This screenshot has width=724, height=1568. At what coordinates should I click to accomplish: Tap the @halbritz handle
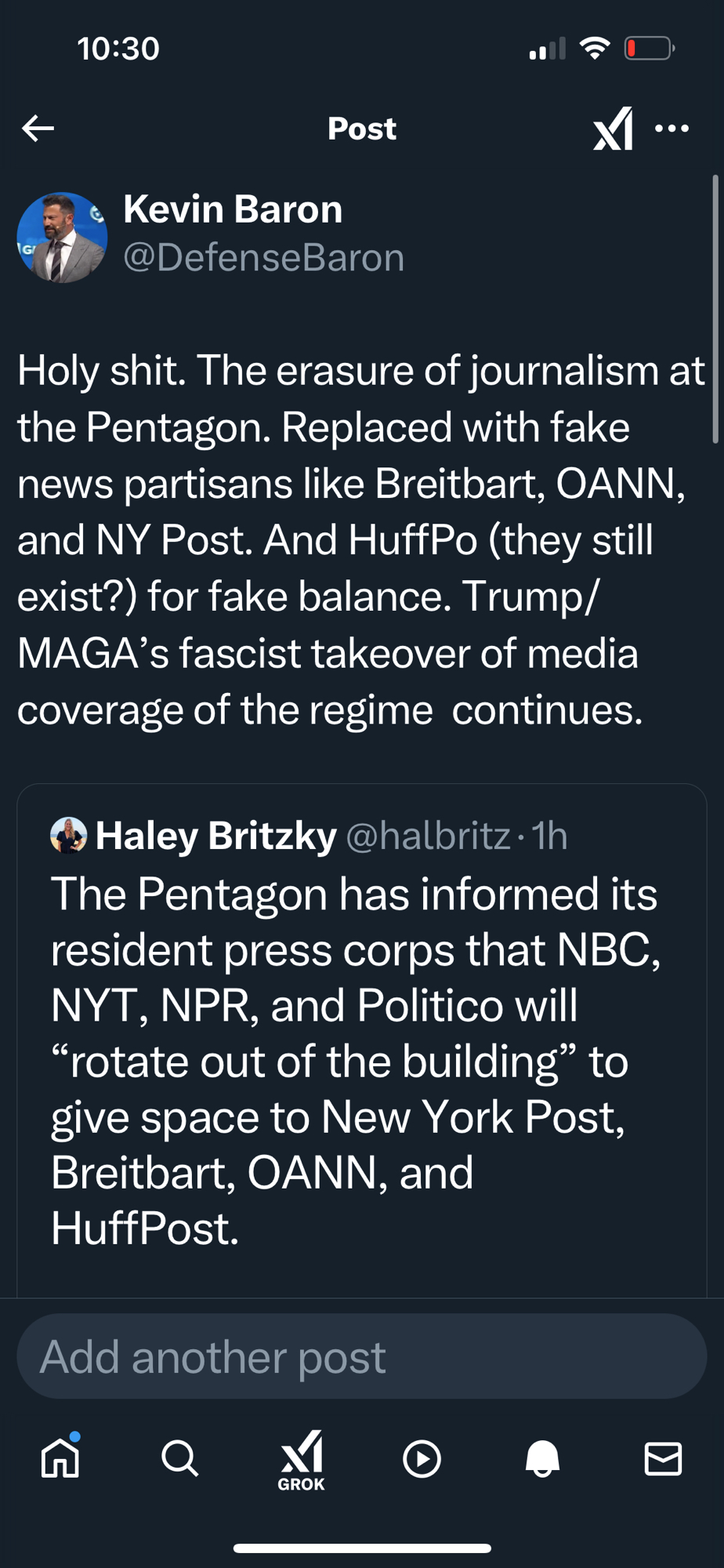click(x=428, y=836)
